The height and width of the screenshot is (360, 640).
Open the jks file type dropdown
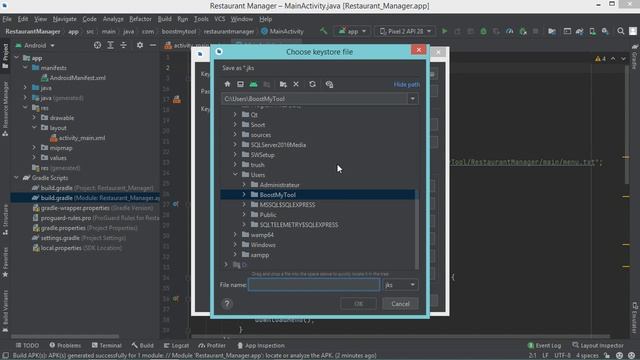pos(400,284)
